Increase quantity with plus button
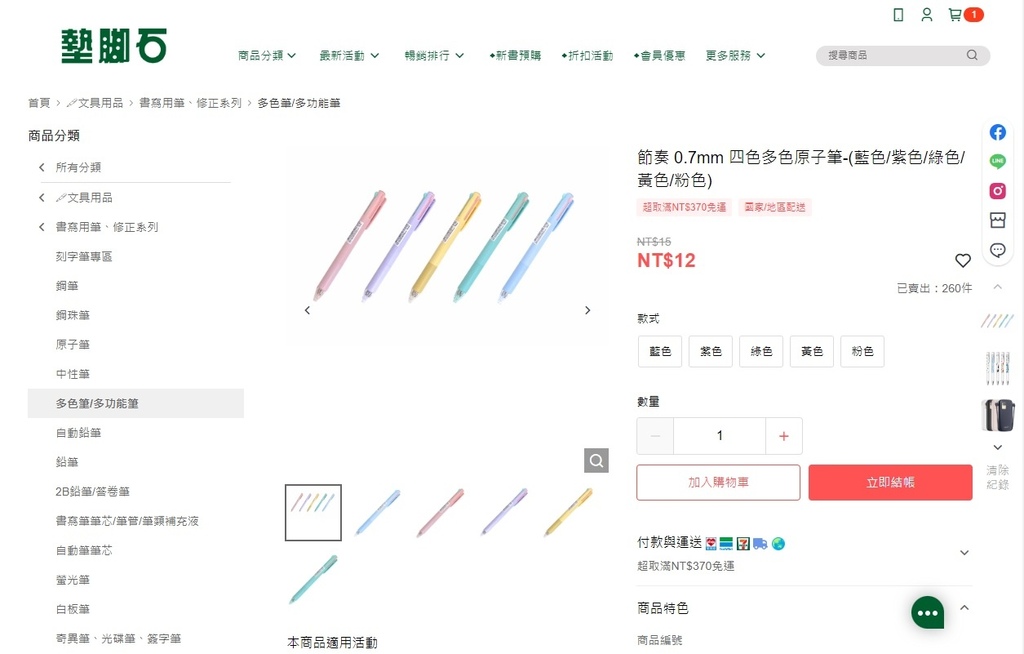Viewport: 1024px width, 654px height. 784,436
